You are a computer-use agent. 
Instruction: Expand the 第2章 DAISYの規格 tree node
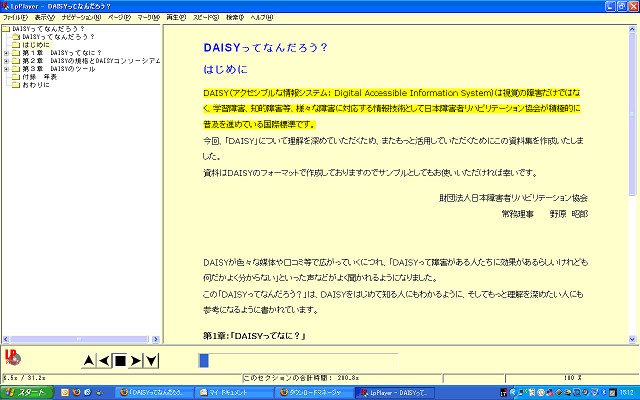pyautogui.click(x=7, y=60)
